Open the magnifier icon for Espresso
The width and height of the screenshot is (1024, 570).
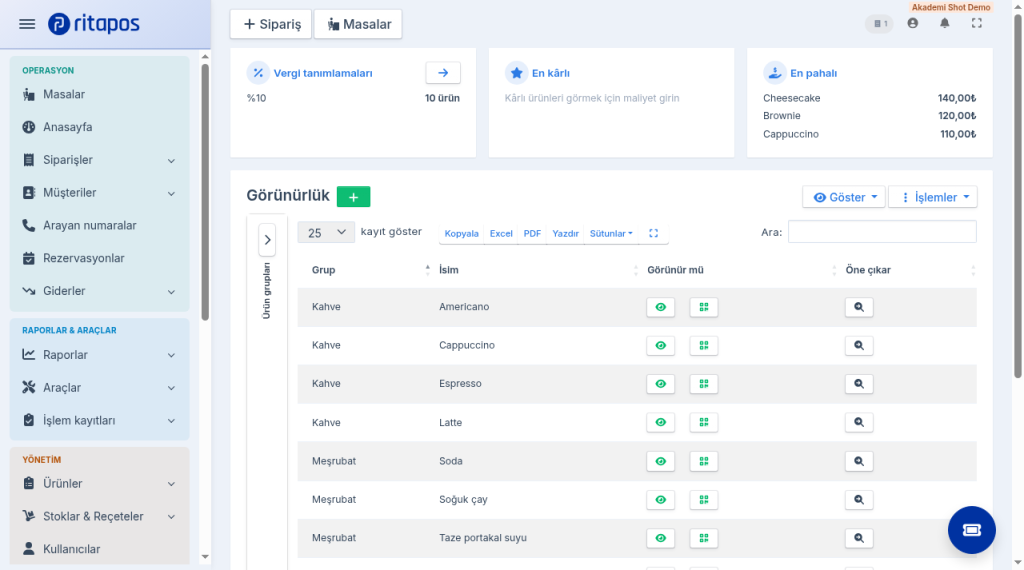[859, 384]
